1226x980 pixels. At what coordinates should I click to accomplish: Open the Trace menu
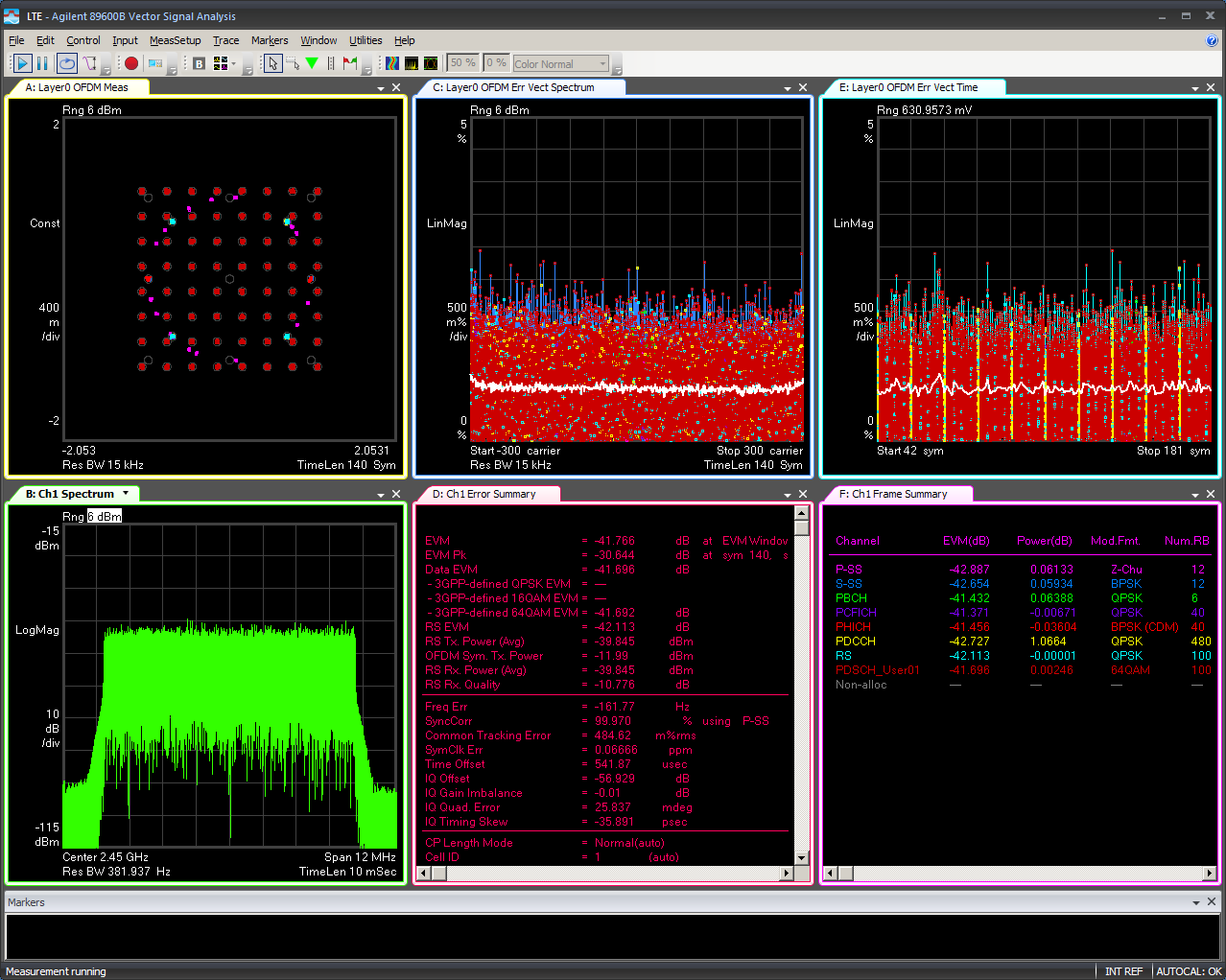click(x=226, y=40)
